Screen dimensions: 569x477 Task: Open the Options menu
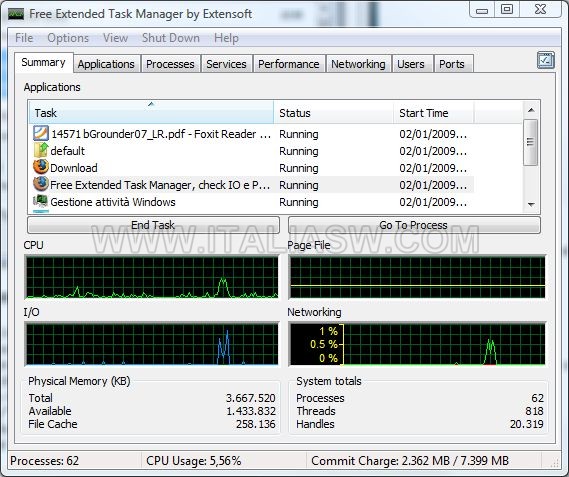[68, 38]
